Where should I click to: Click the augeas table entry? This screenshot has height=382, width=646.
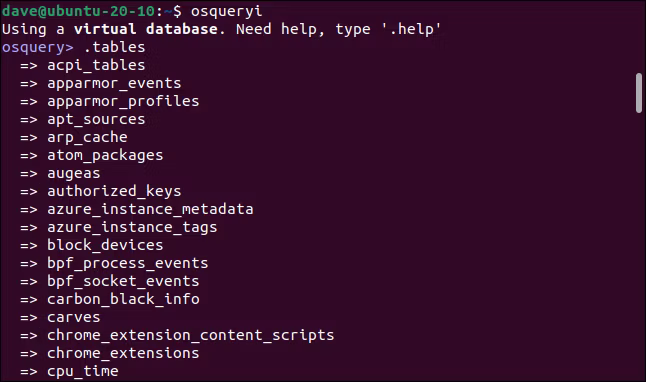click(x=74, y=173)
